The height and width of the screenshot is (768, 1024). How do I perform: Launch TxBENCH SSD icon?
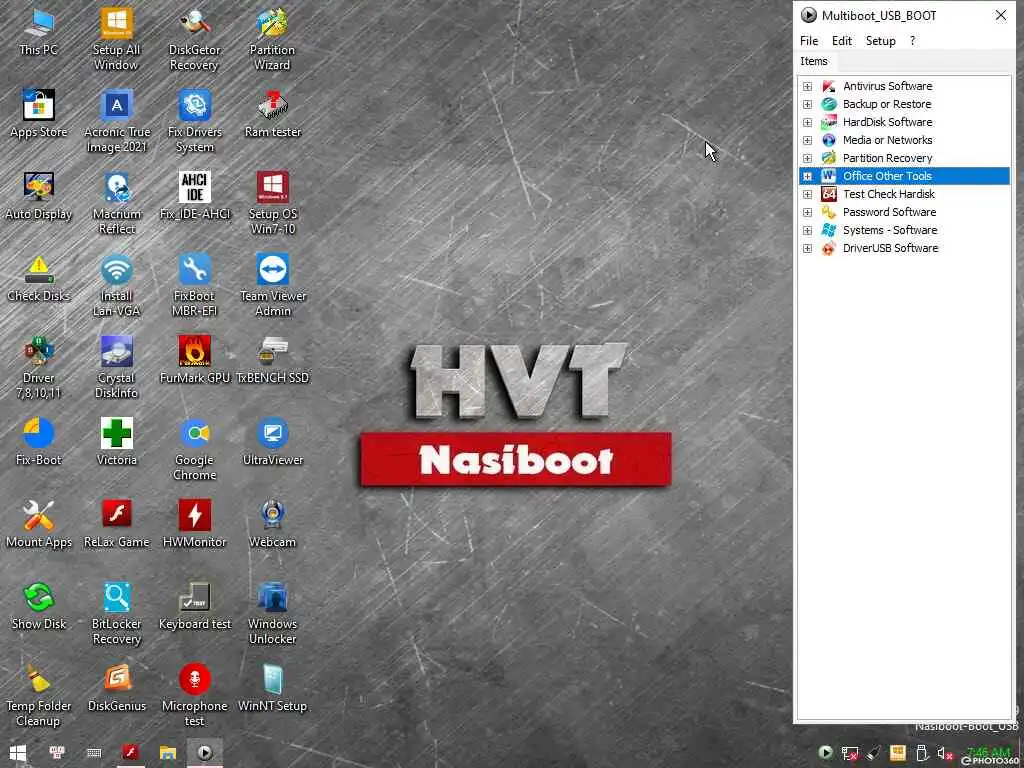272,361
